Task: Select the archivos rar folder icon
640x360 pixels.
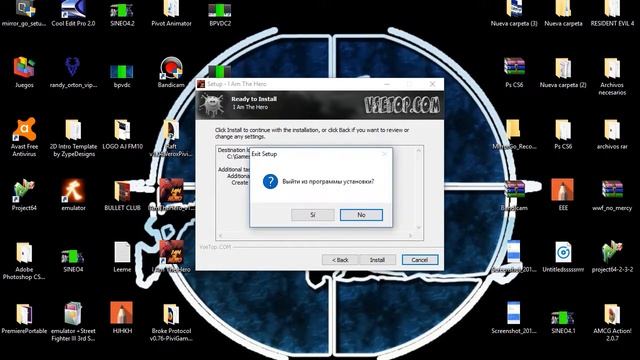Action: (x=612, y=134)
